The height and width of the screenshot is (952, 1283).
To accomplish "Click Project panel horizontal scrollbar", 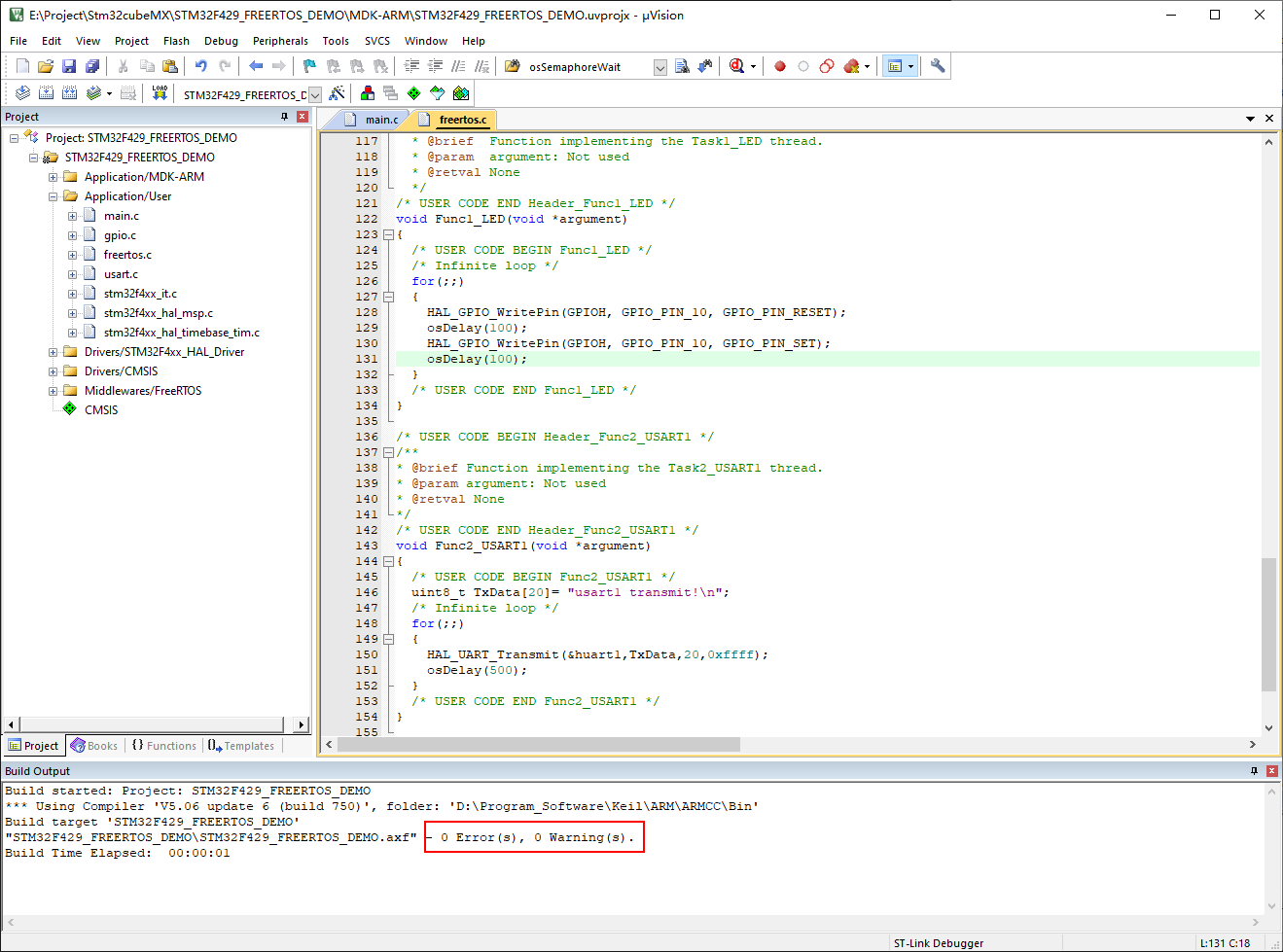I will click(x=151, y=724).
